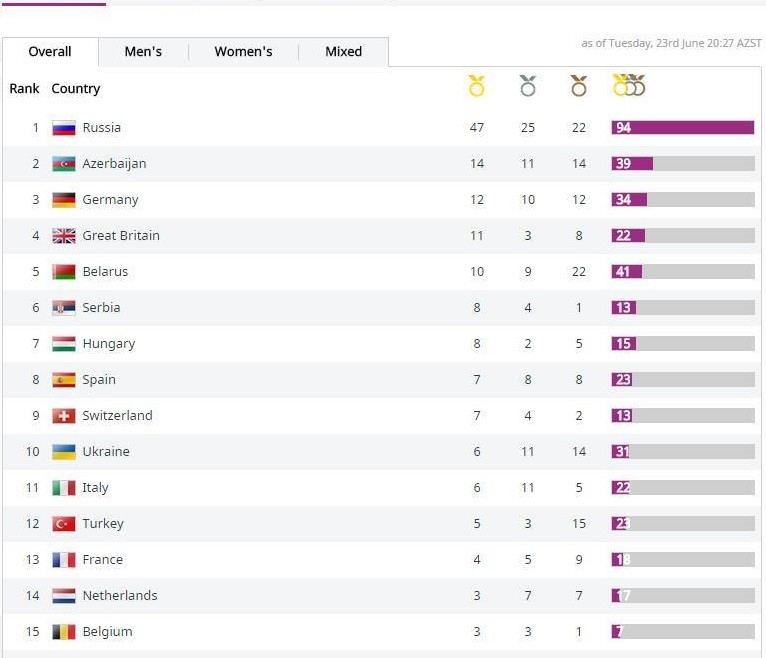The height and width of the screenshot is (658, 766).
Task: Click the bronze medal column icon
Action: [579, 87]
